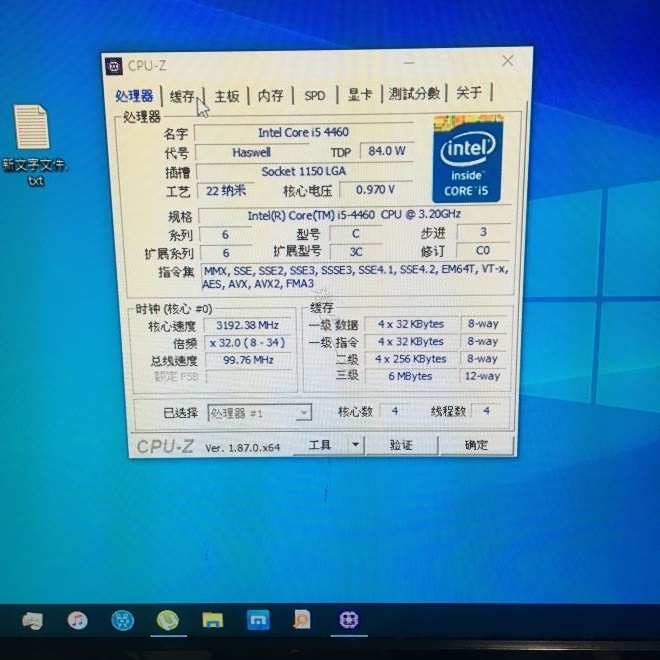Click the CPU-Z title bar app icon
The height and width of the screenshot is (660, 660).
coord(114,66)
